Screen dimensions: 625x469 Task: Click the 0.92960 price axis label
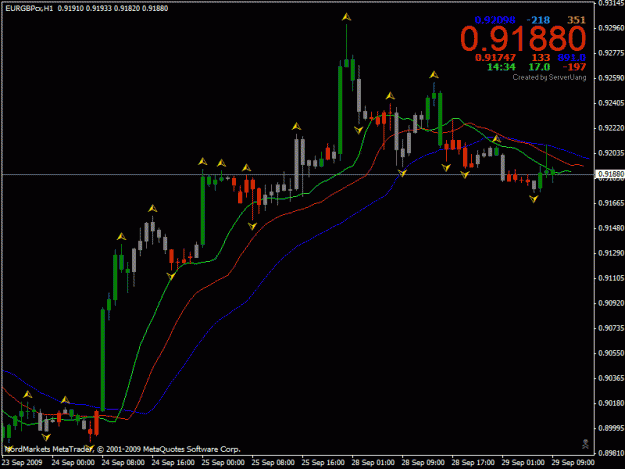click(x=611, y=28)
